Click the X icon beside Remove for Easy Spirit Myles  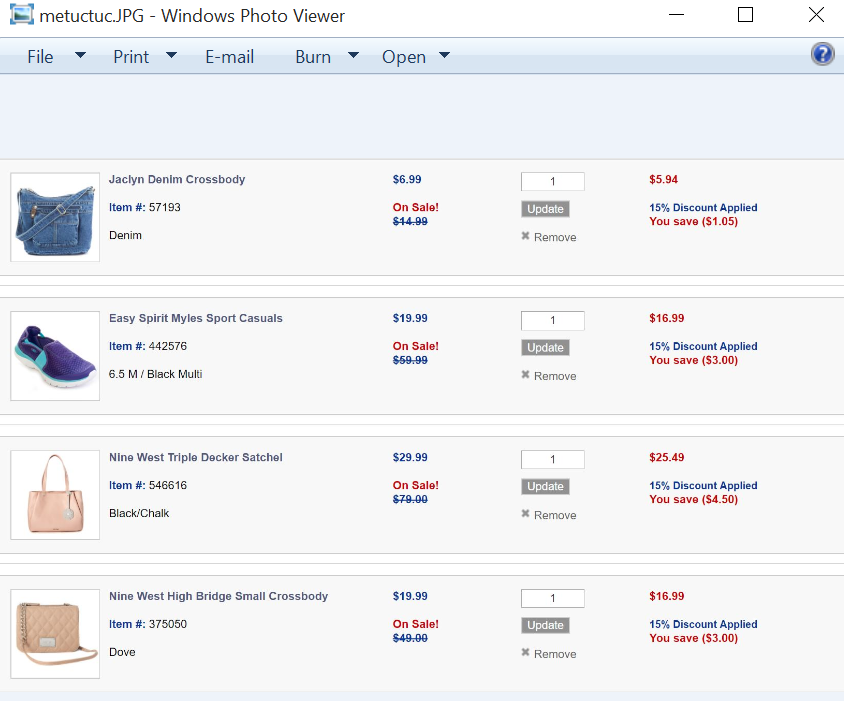click(x=525, y=375)
